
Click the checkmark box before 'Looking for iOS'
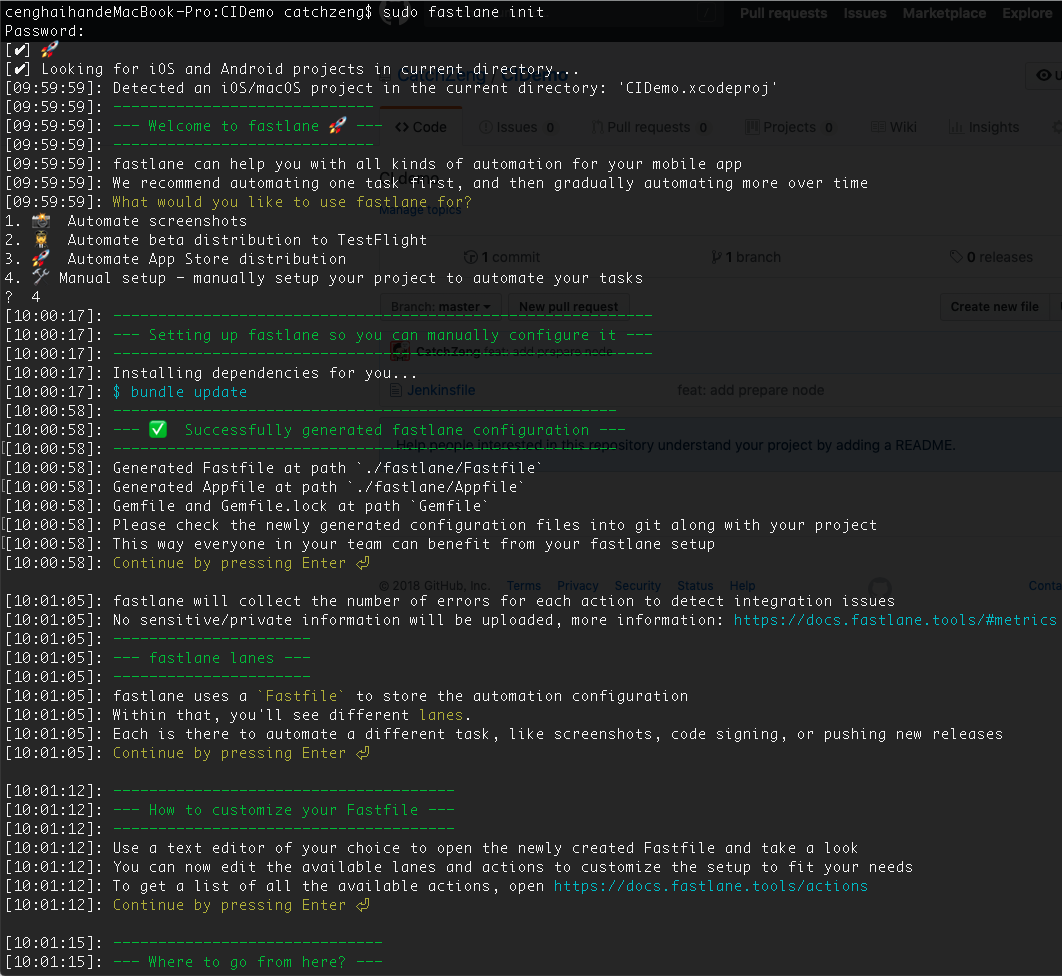[x=18, y=68]
